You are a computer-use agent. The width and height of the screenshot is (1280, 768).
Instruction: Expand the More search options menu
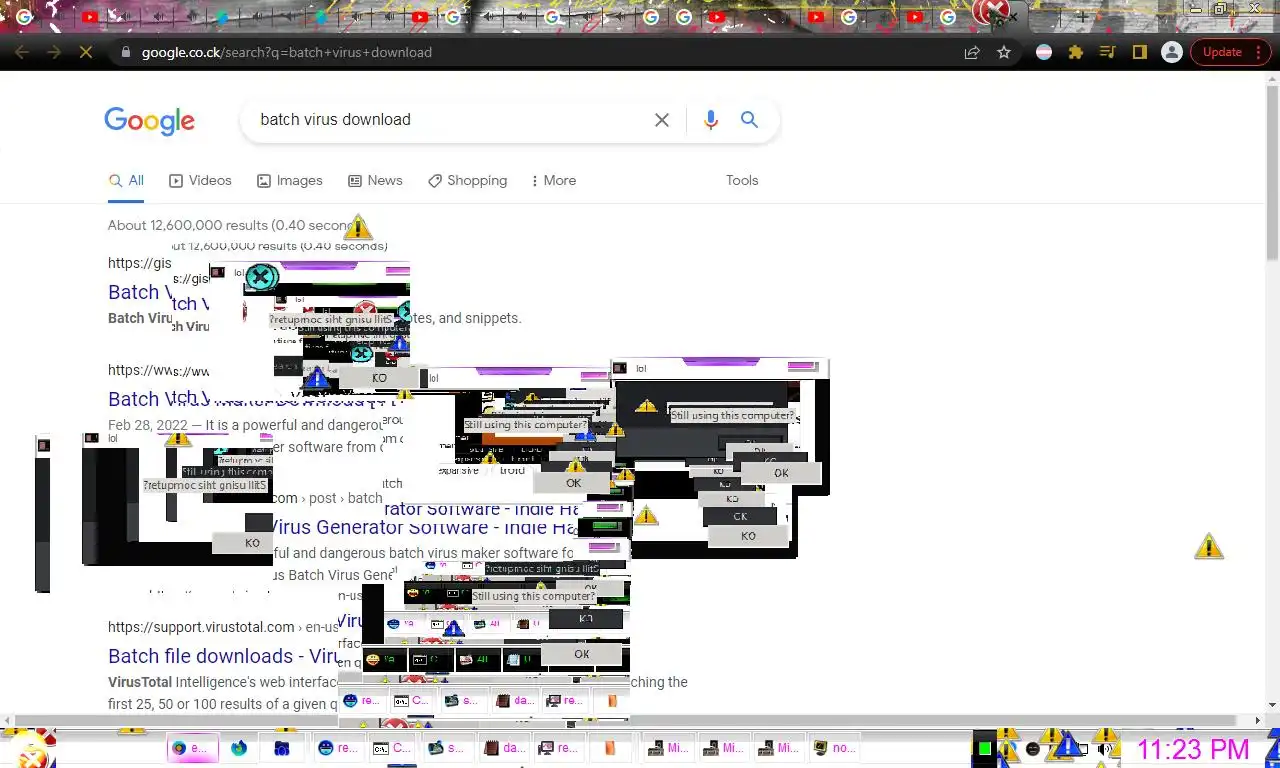[x=554, y=180]
